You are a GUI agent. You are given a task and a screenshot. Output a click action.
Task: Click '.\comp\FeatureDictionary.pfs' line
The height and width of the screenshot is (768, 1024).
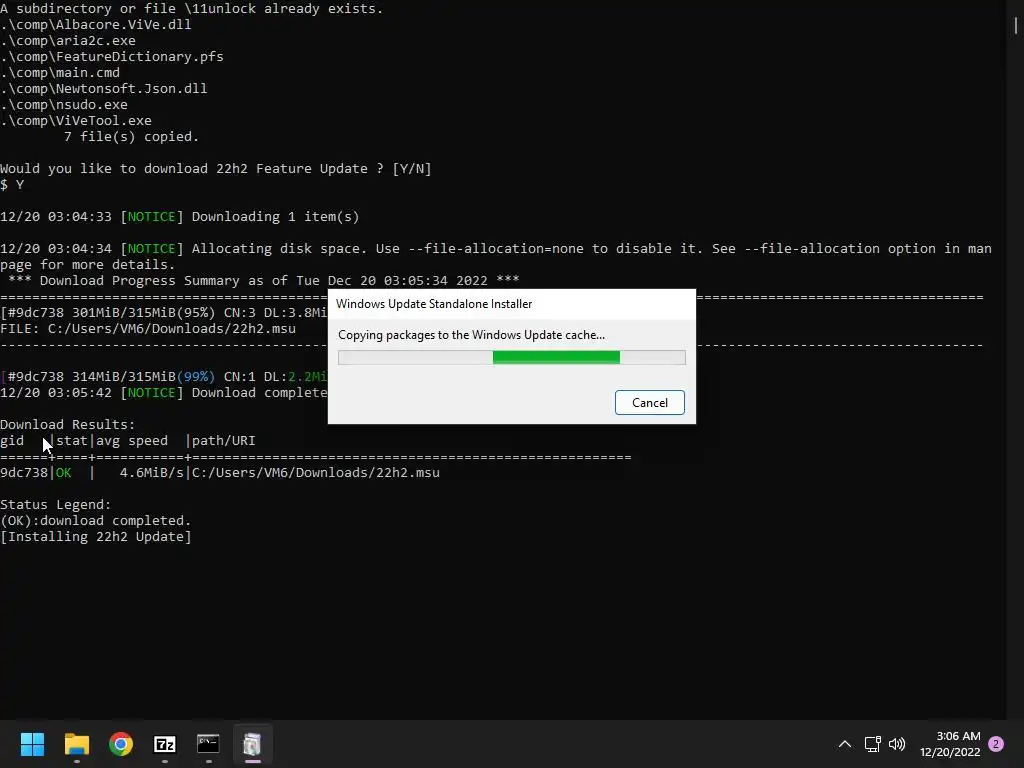tap(112, 57)
